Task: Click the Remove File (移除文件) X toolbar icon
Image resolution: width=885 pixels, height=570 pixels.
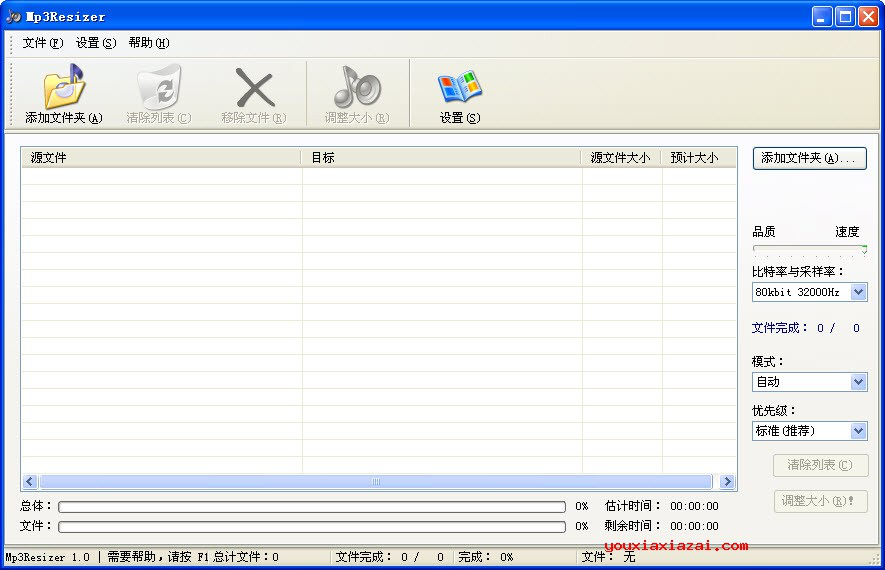Action: [x=253, y=90]
